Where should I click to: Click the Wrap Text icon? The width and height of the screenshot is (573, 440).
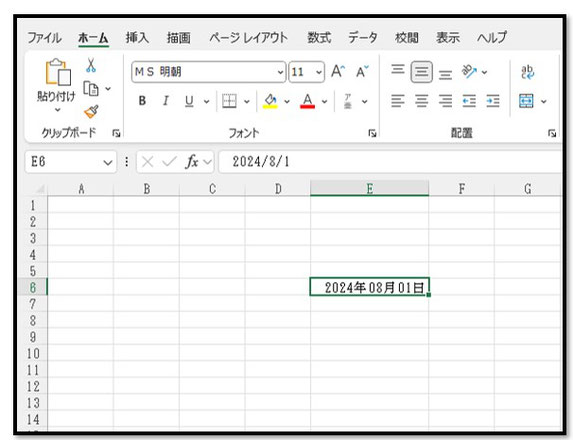[527, 72]
